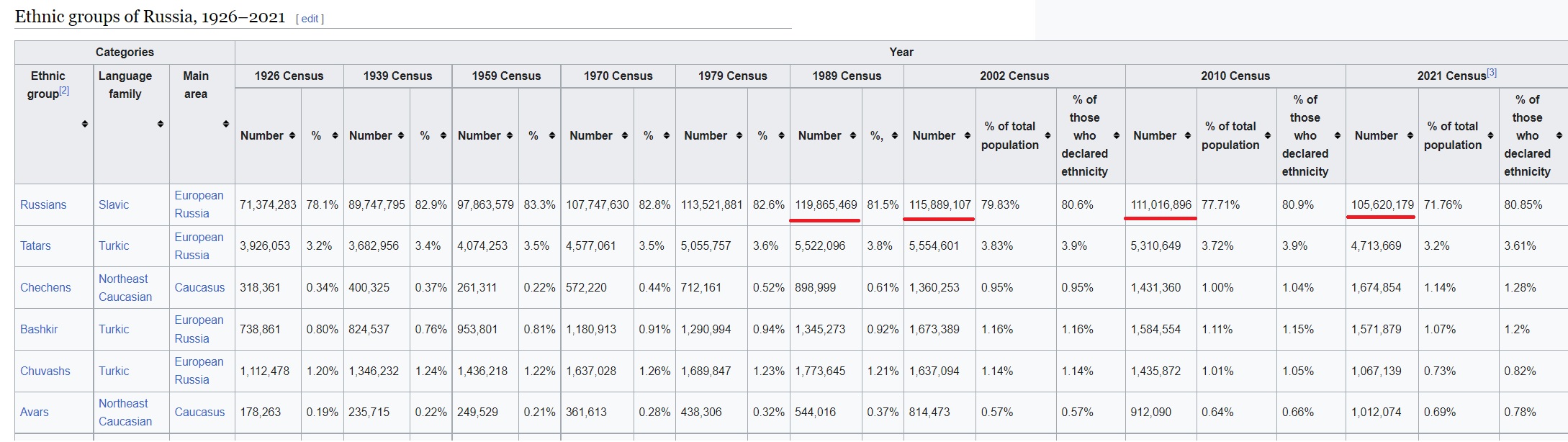Open footnote 2 next to Ethnic group

pyautogui.click(x=64, y=91)
